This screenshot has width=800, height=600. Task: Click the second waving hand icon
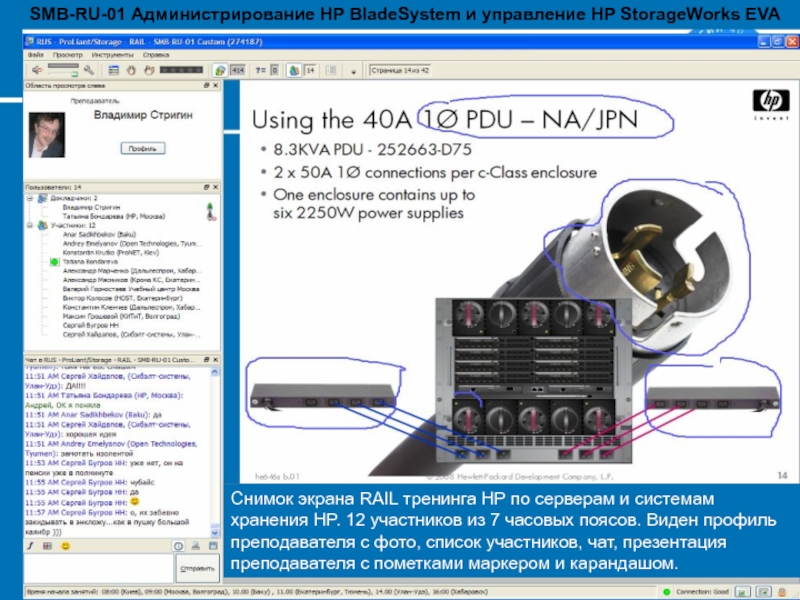click(148, 70)
